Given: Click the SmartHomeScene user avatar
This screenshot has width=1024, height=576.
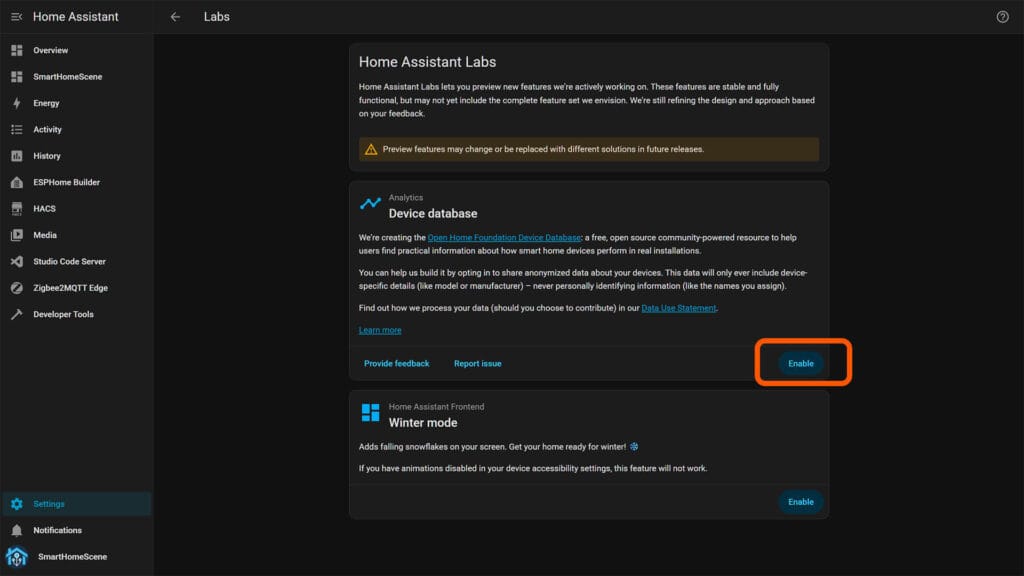Looking at the screenshot, I should pos(17,557).
